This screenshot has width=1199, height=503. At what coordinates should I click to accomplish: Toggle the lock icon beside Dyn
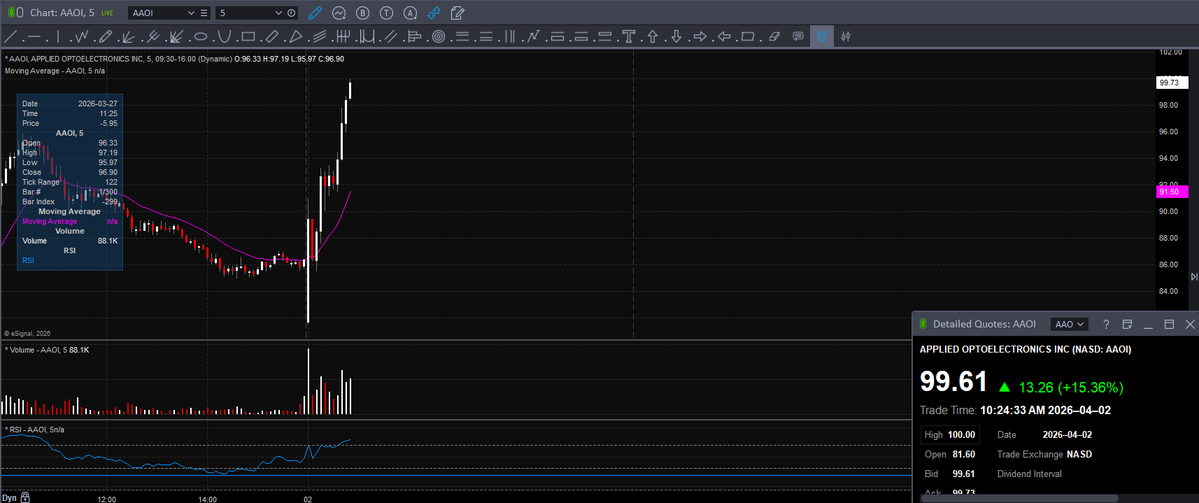[x=25, y=497]
